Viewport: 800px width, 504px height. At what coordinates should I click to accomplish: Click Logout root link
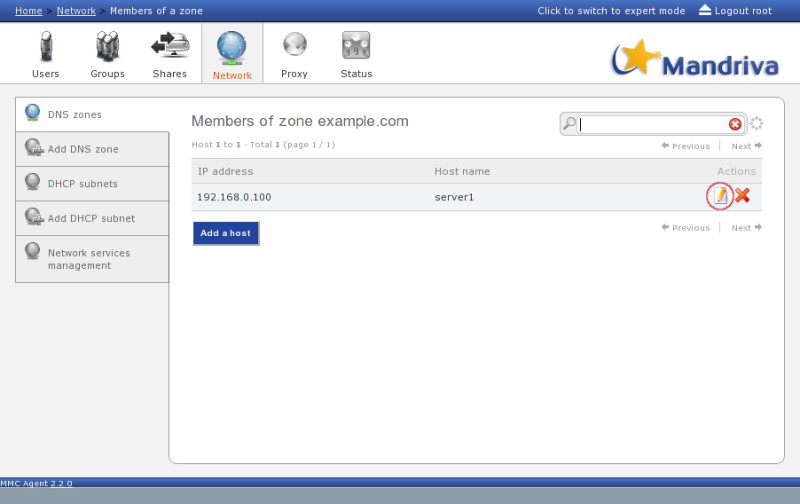click(x=743, y=11)
